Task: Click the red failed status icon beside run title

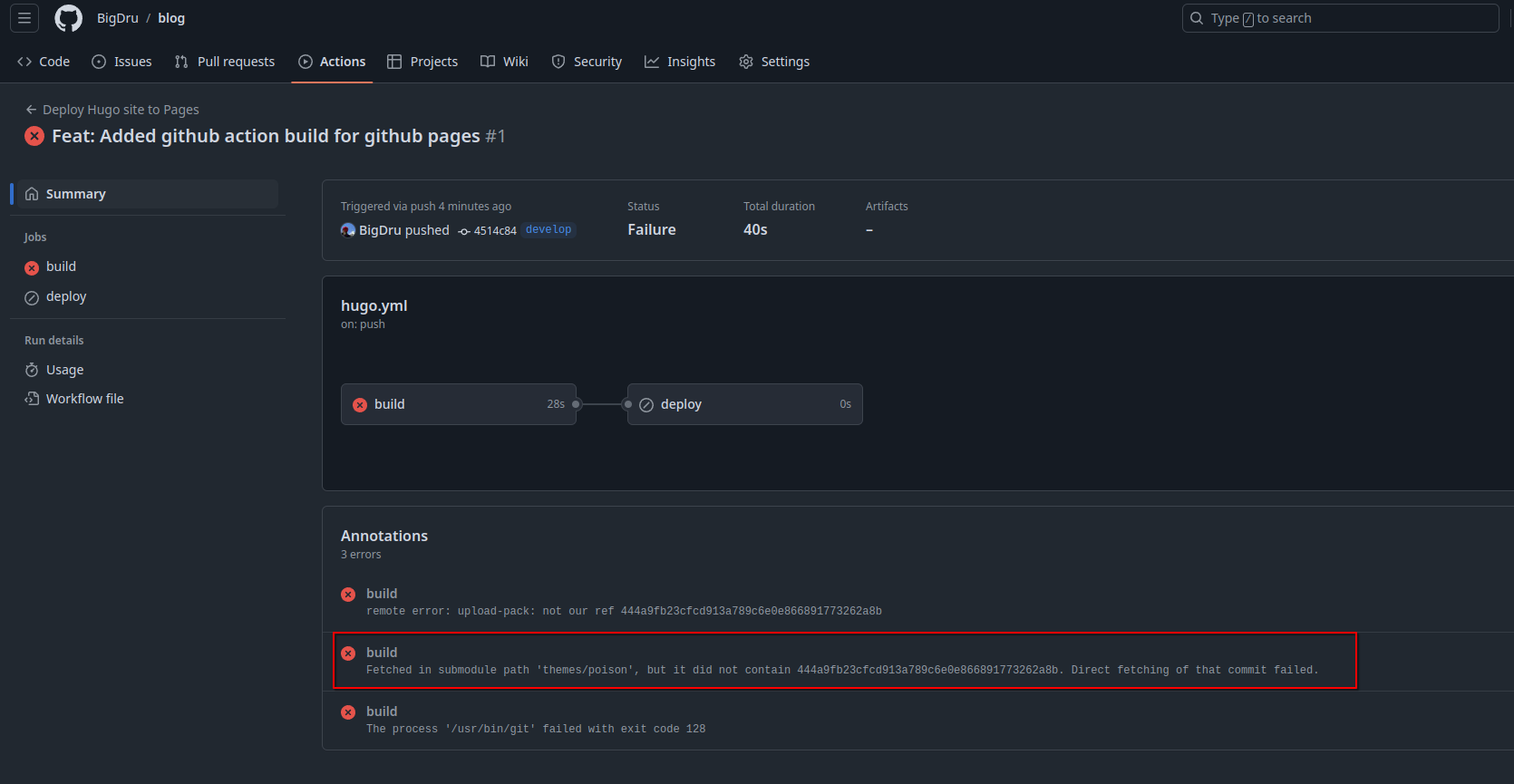Action: 34,136
